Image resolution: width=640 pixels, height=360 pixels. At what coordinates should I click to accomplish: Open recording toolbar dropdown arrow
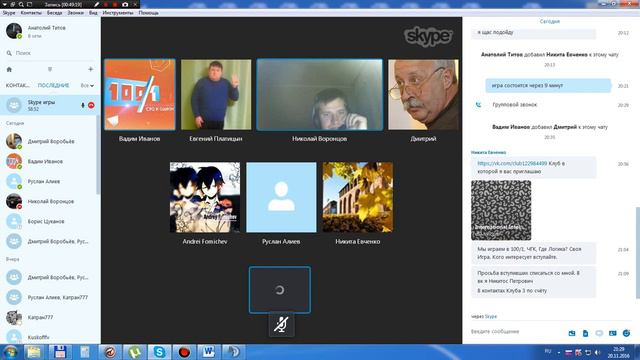pos(4,4)
